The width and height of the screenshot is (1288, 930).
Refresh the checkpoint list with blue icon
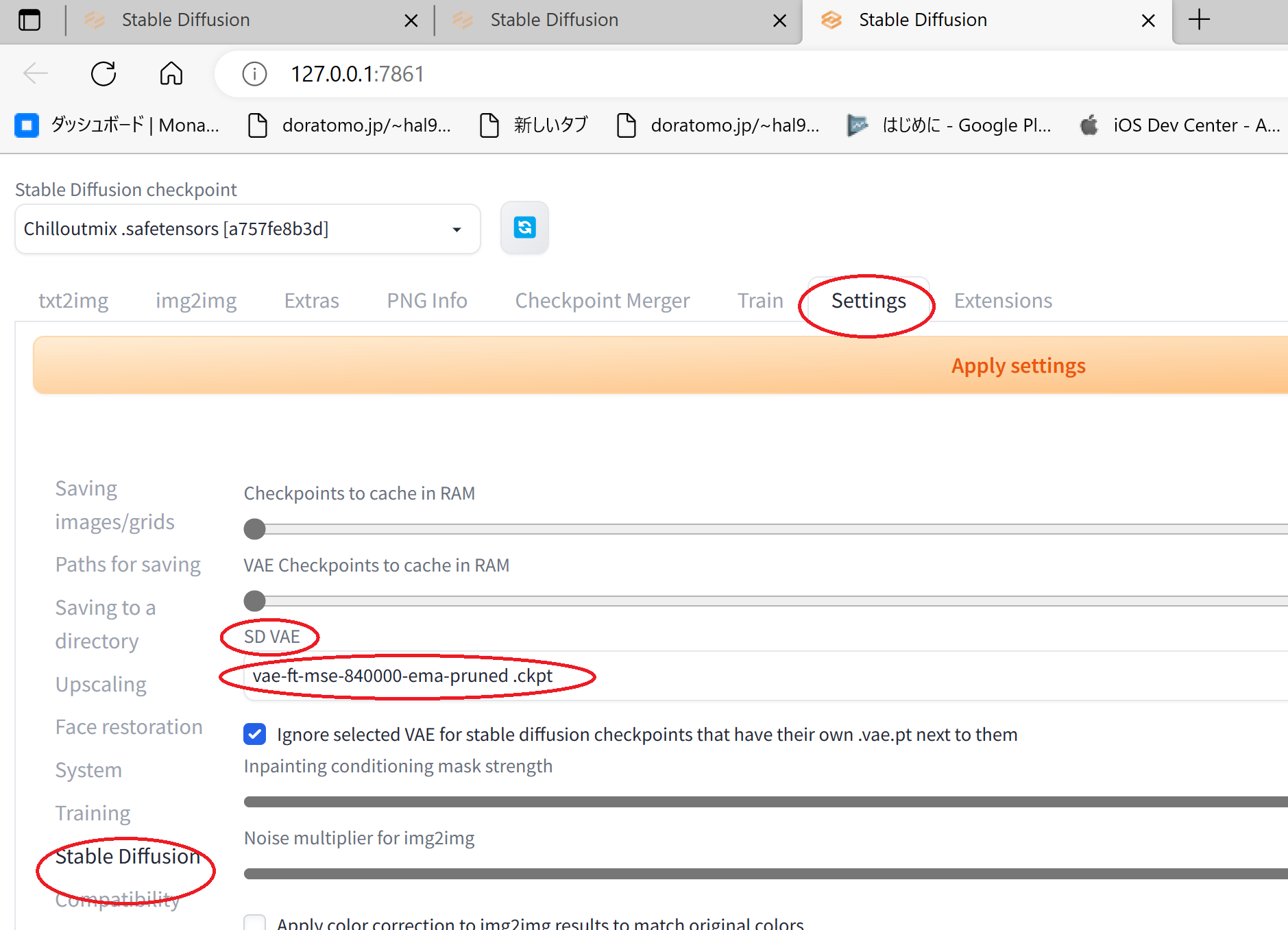click(x=524, y=228)
